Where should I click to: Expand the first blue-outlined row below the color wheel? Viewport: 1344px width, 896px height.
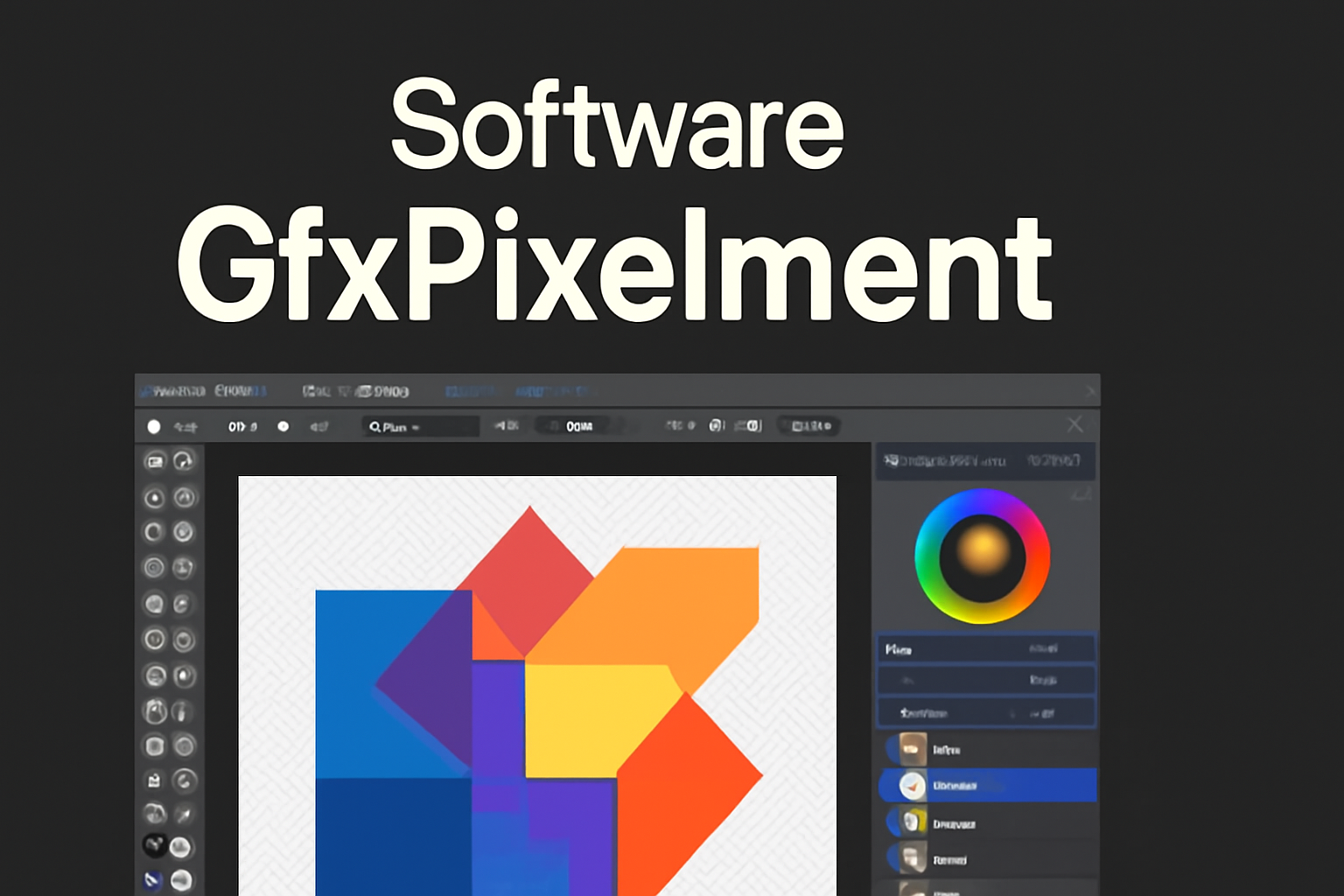985,649
